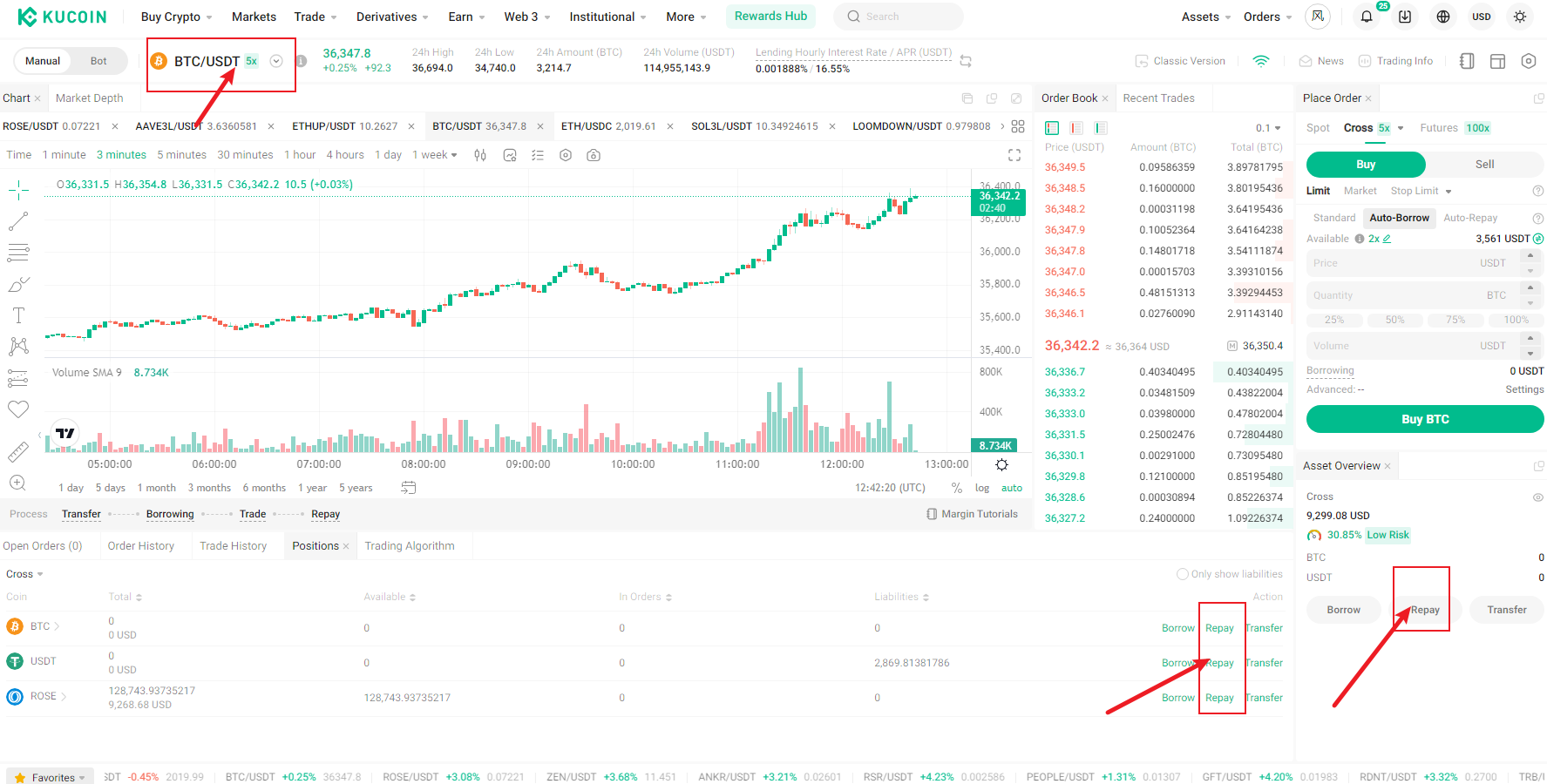1547x784 pixels.
Task: Select the trend line drawing tool
Action: (x=18, y=221)
